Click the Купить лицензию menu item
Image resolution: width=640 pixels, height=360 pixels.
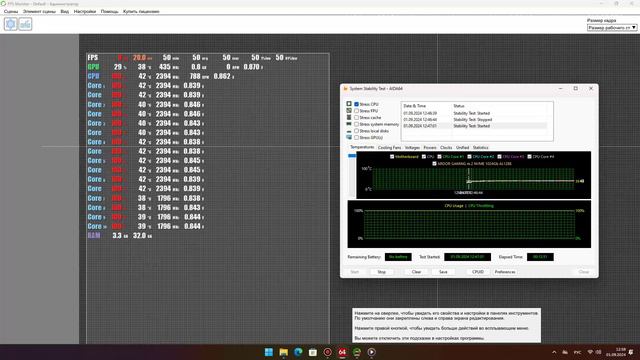[x=141, y=11]
